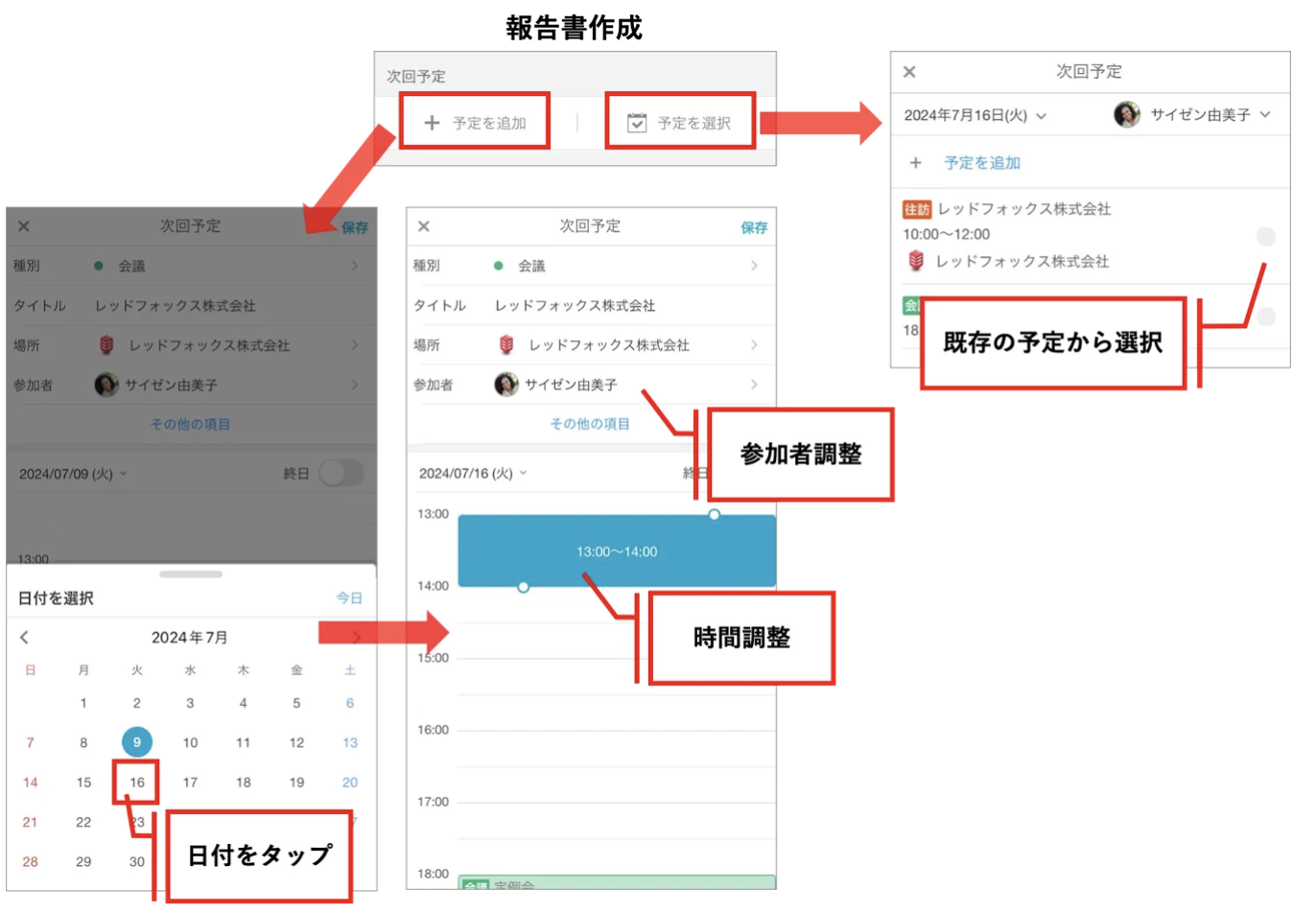Viewport: 1316px width, 913px height.
Task: Click the blue 予定を追加 link in the right panel
Action: 982,163
